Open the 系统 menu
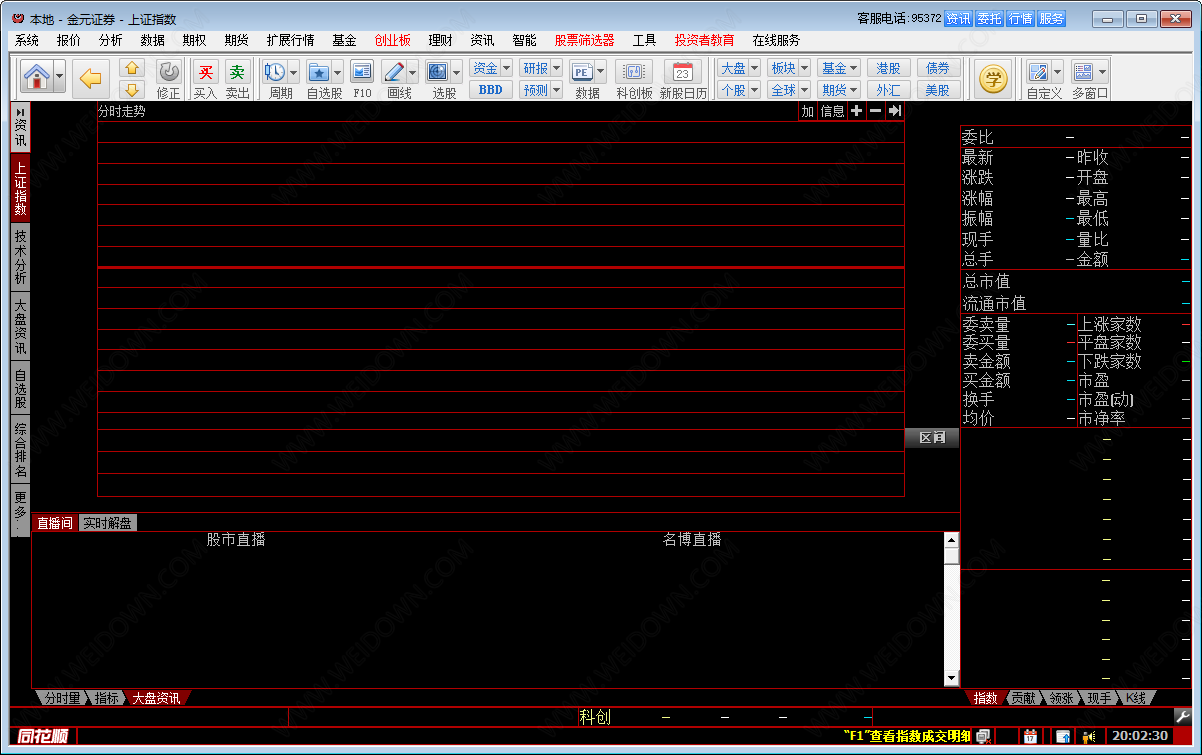Viewport: 1202px width, 755px height. (x=27, y=40)
